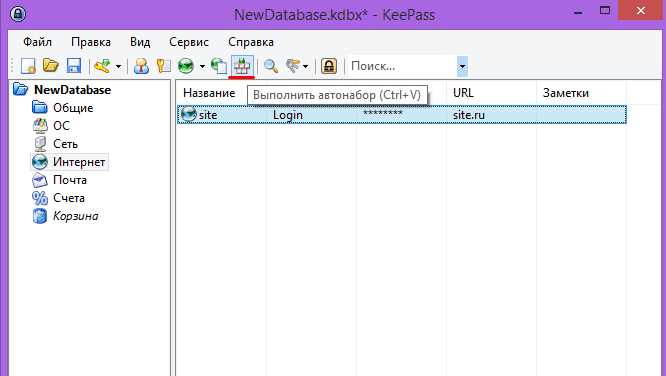Click the Login user name cell

tap(288, 115)
